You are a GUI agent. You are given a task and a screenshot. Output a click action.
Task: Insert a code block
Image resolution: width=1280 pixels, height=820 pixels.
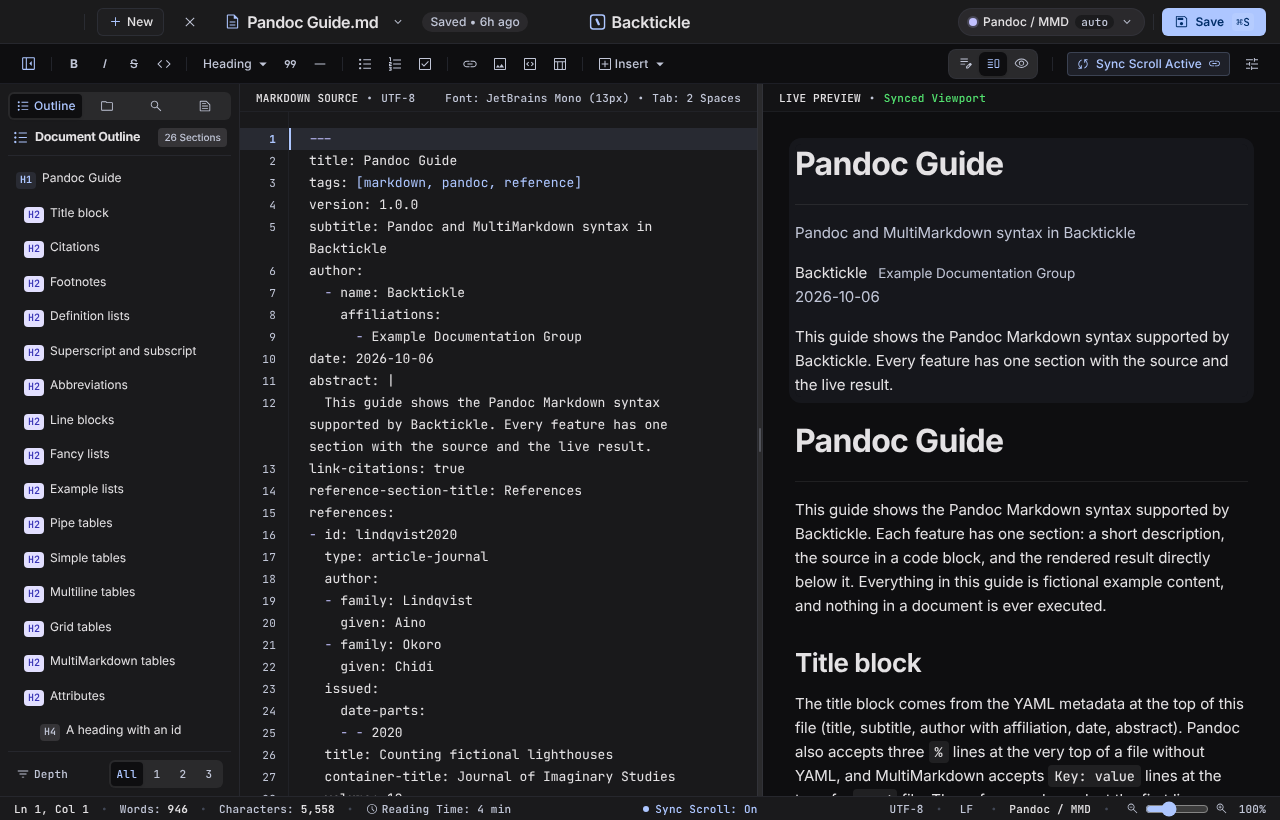tap(530, 64)
